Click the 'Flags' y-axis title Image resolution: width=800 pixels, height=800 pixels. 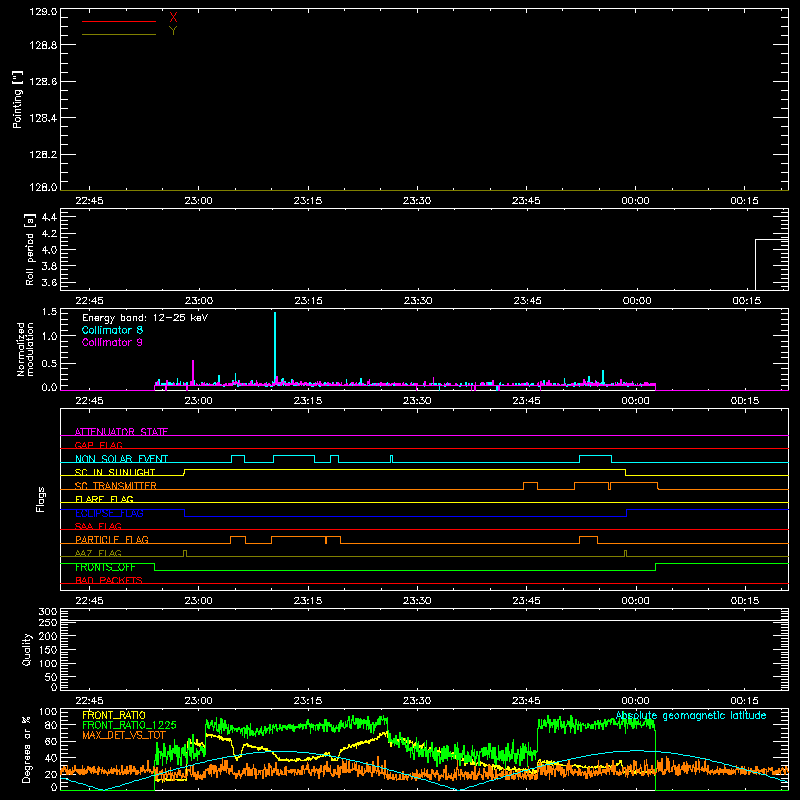pos(41,499)
